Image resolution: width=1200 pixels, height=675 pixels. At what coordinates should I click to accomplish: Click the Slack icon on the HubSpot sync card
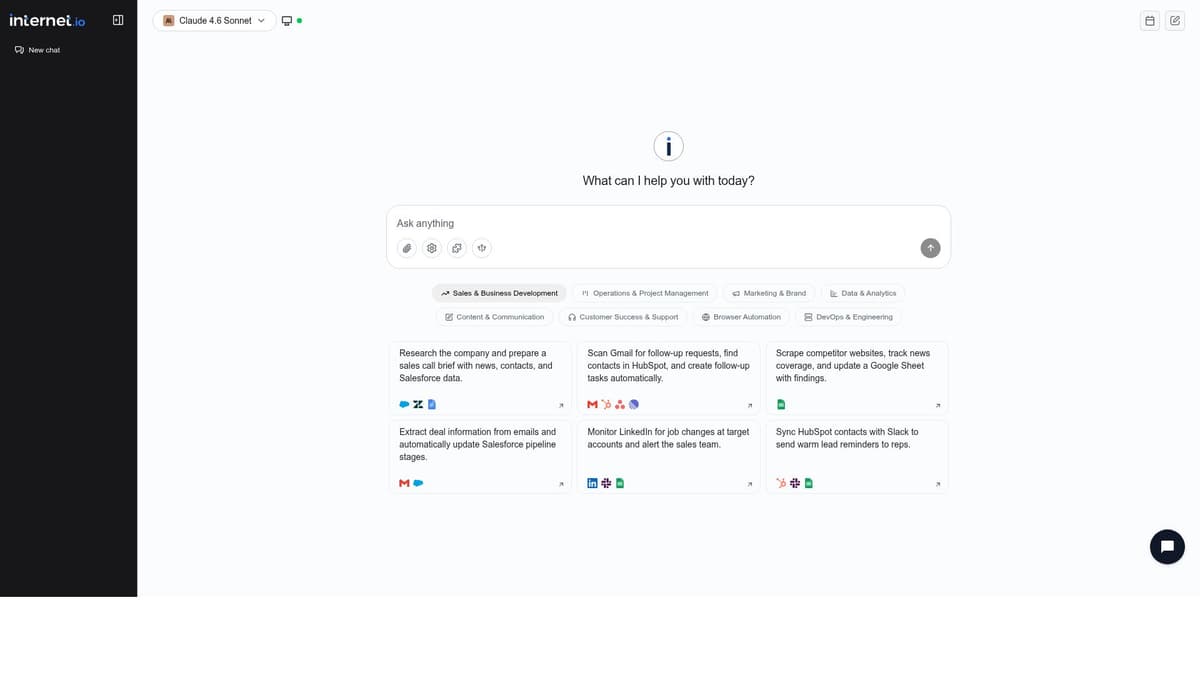[x=794, y=483]
